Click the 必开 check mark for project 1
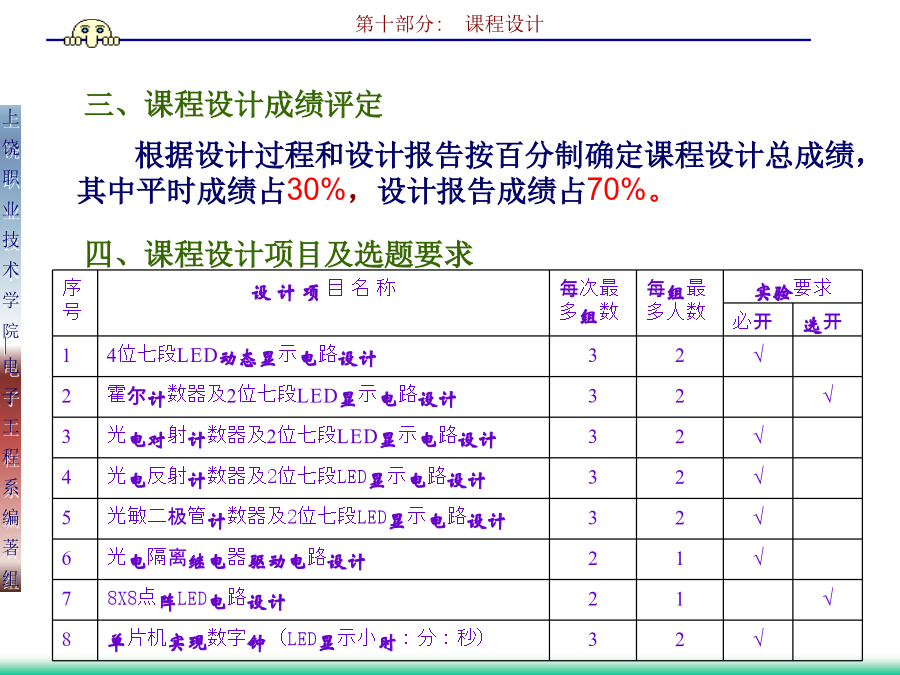 click(x=758, y=355)
